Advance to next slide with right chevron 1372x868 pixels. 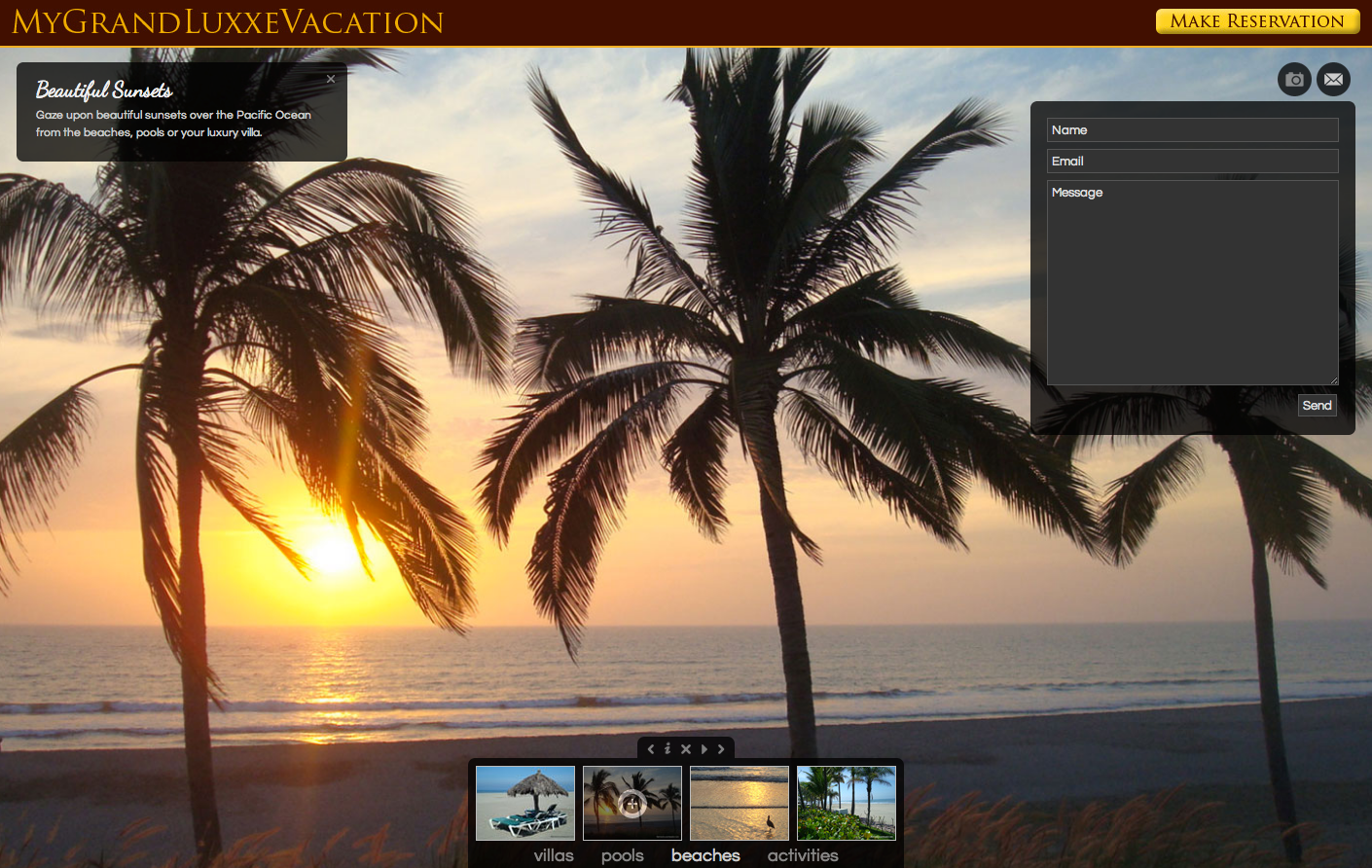tap(721, 749)
